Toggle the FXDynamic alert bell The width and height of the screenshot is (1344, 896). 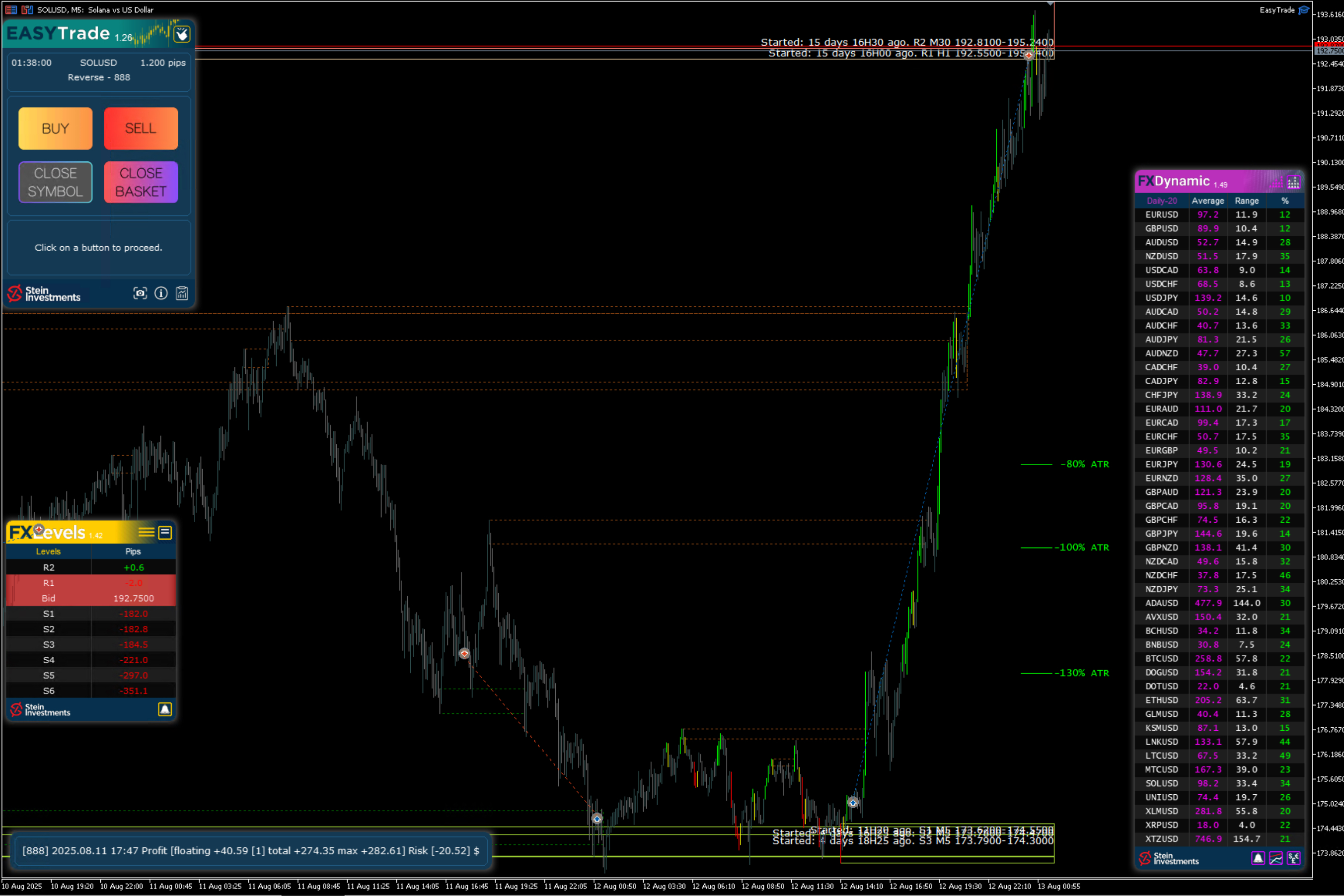coord(1258,858)
